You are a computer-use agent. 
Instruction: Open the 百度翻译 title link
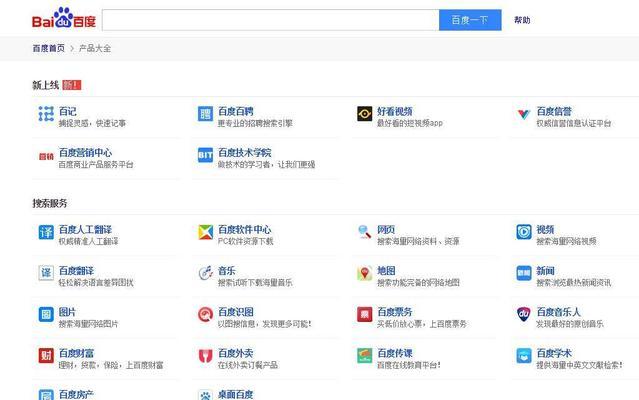76,271
